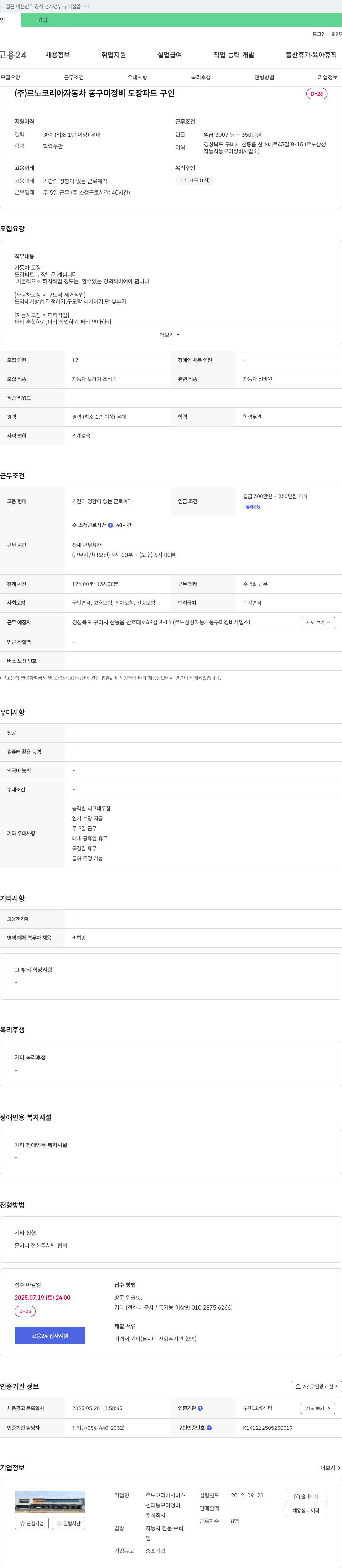Click 12시00분~13시00분 break time value
Screen dimensions: 342x1568
(x=95, y=584)
